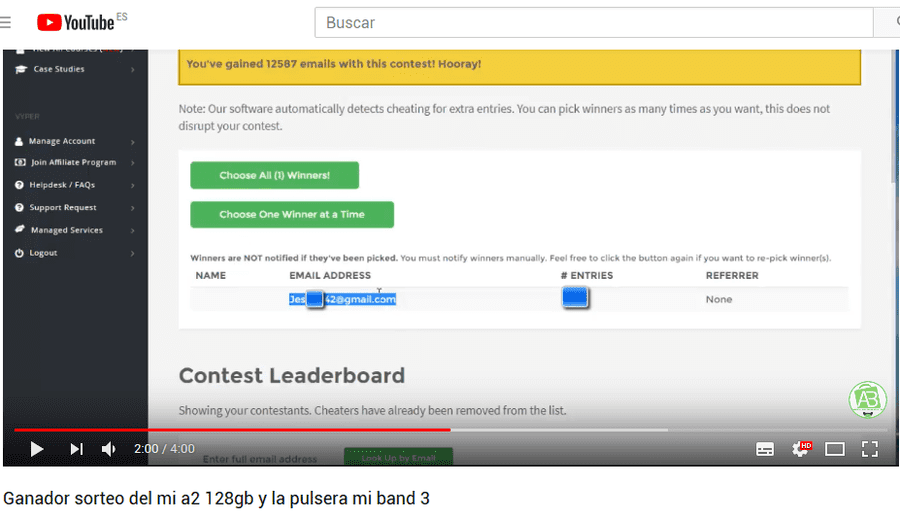Click the Buscar search field

coord(593,22)
